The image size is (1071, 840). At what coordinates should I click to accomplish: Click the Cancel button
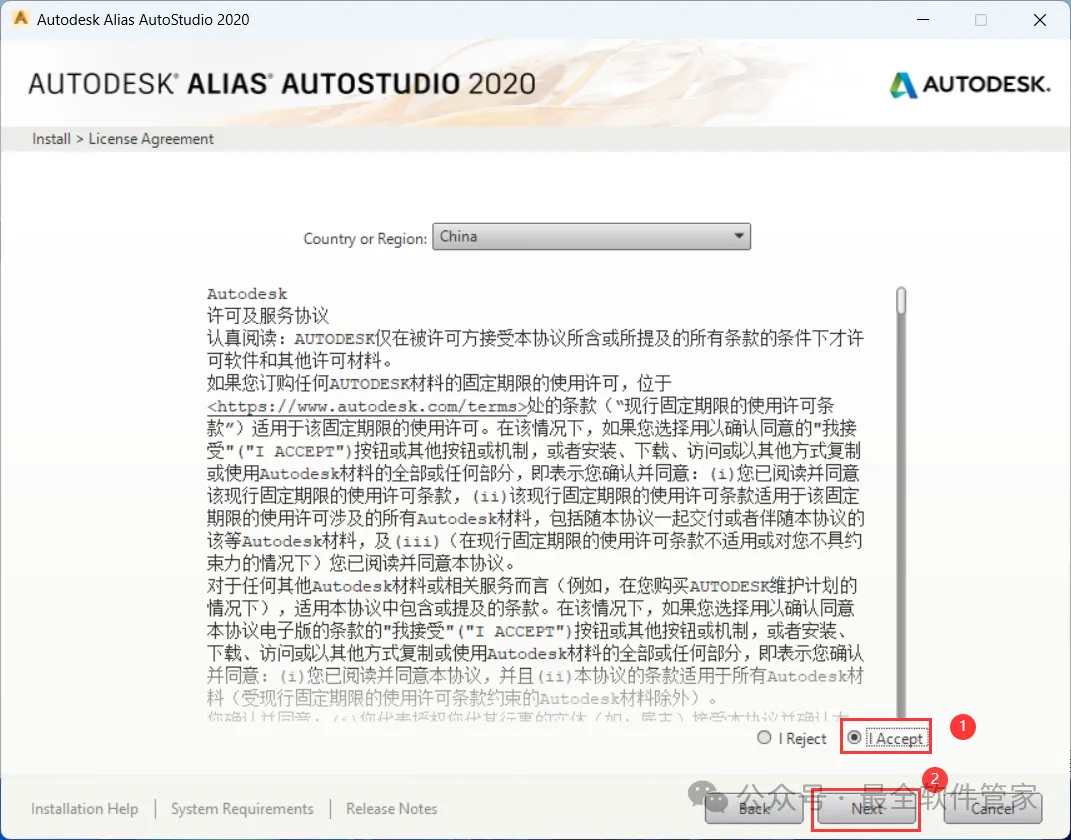(x=992, y=809)
